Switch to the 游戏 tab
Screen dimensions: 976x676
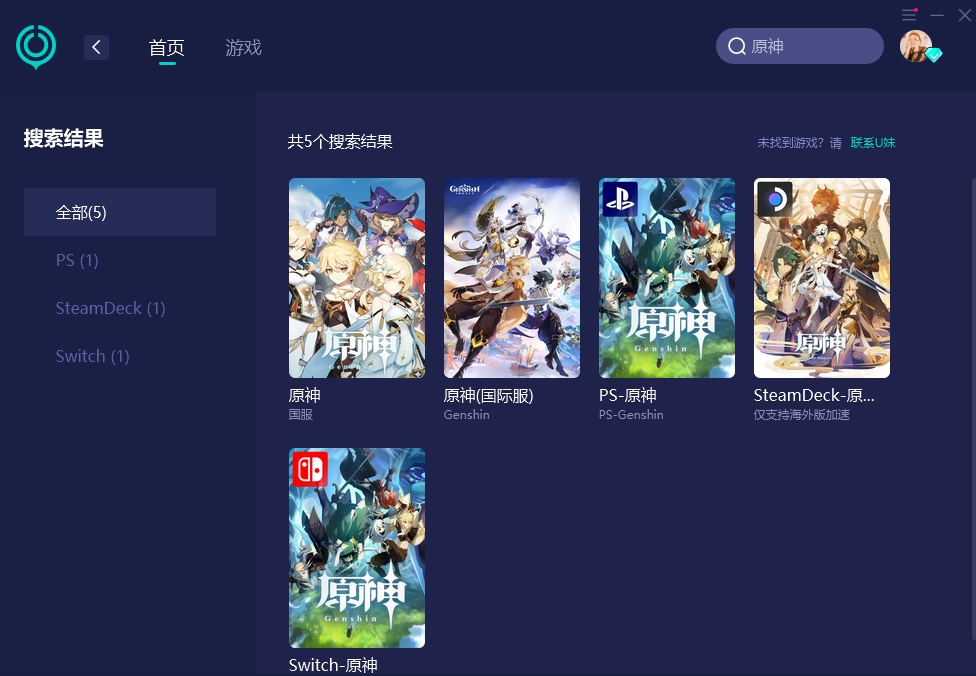coord(243,47)
